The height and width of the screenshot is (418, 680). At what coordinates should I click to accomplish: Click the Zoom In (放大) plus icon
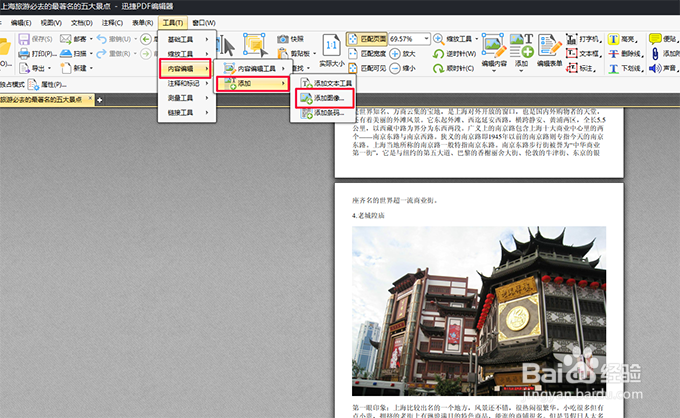pyautogui.click(x=395, y=54)
